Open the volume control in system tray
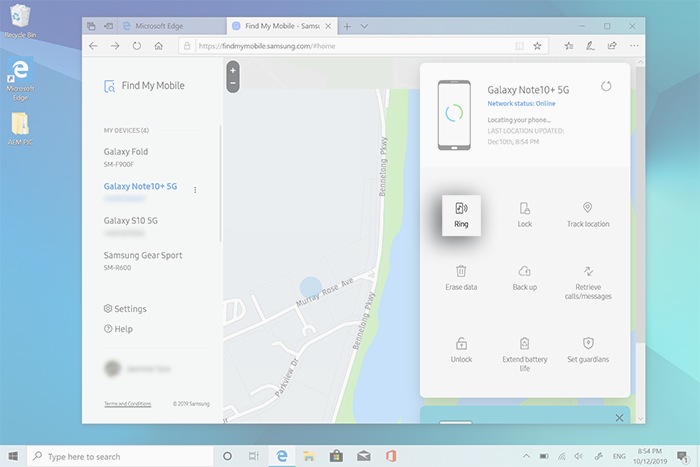Image resolution: width=700 pixels, height=467 pixels. (x=579, y=456)
